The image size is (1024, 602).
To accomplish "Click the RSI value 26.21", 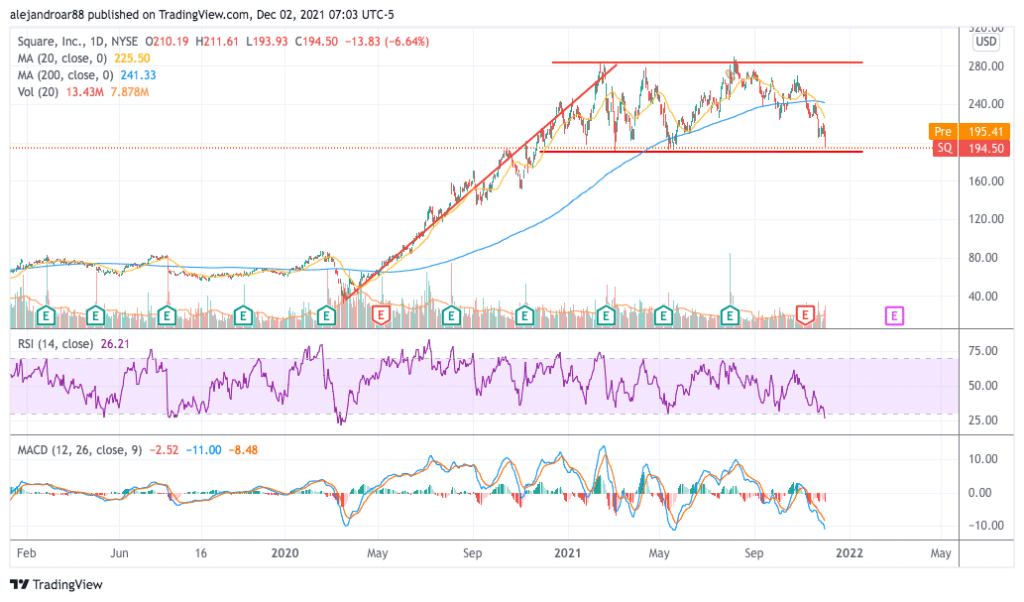I will coord(115,343).
